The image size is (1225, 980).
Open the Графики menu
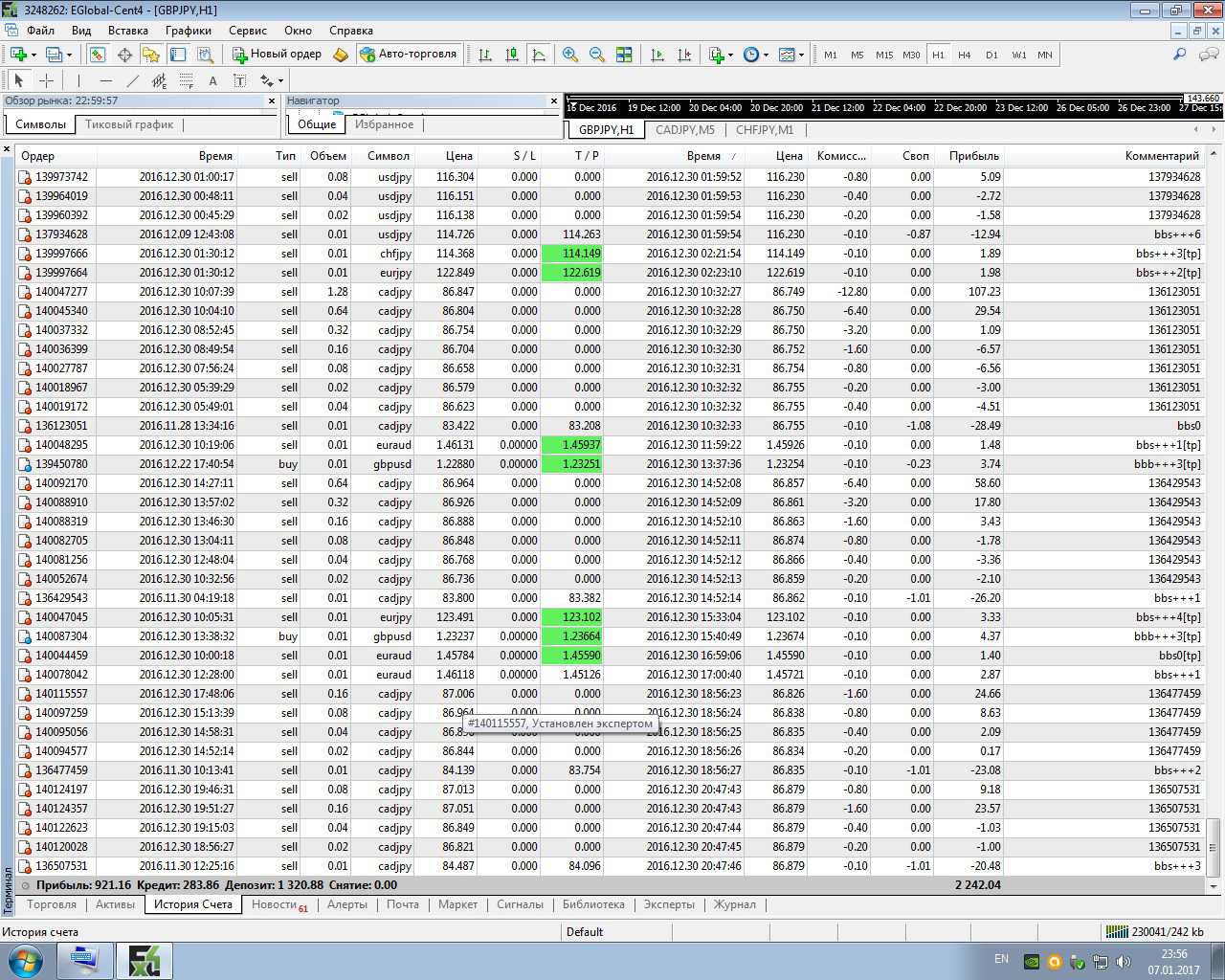pyautogui.click(x=188, y=30)
